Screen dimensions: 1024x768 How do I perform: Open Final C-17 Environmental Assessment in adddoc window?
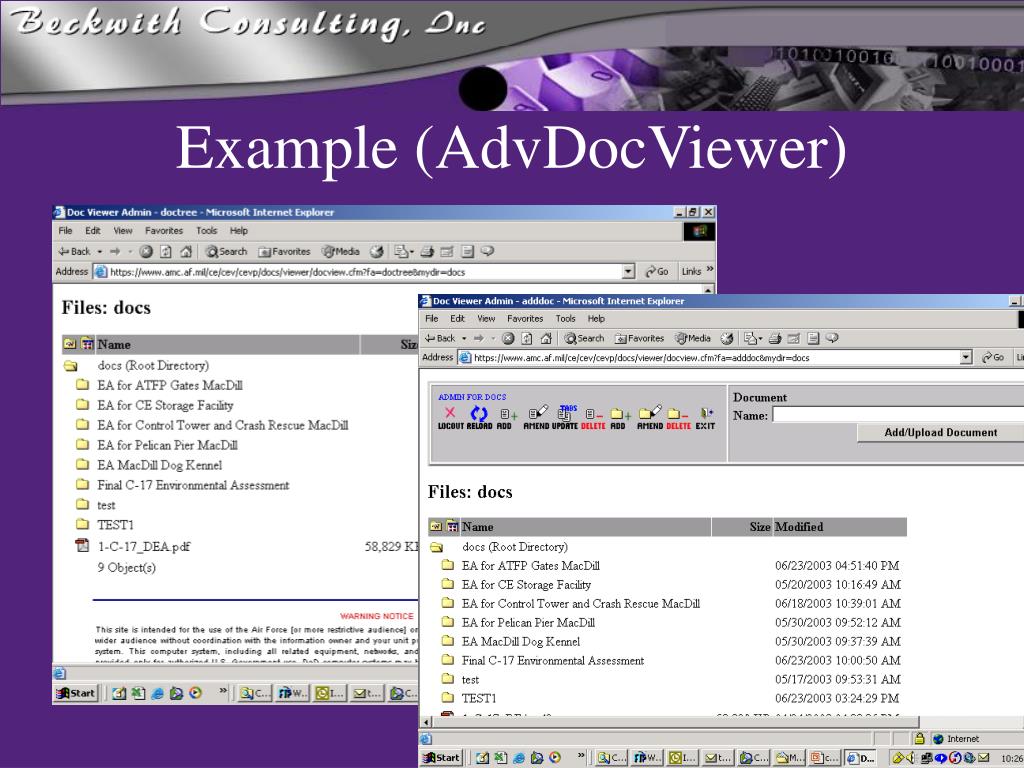click(552, 660)
